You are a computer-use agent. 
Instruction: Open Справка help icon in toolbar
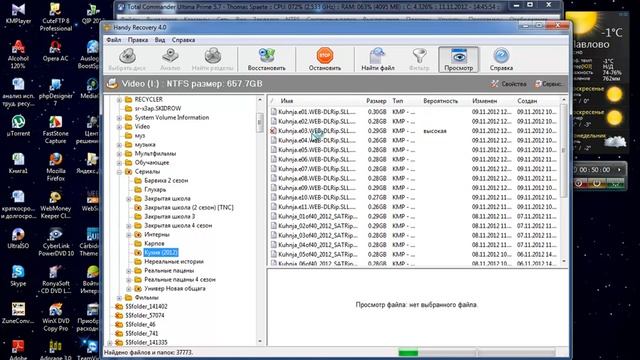(x=501, y=60)
